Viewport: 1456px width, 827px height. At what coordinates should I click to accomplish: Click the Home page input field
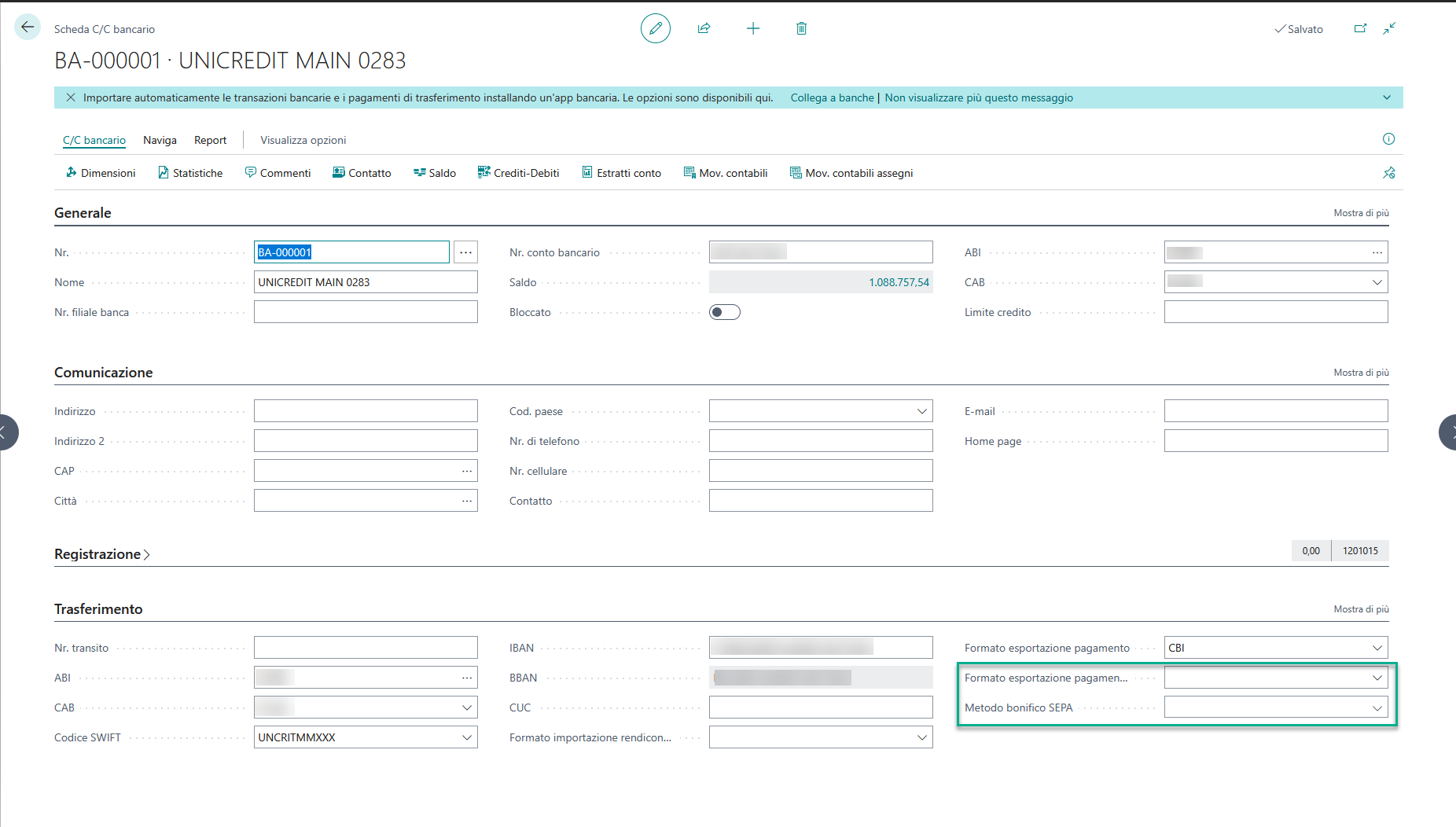[1275, 441]
